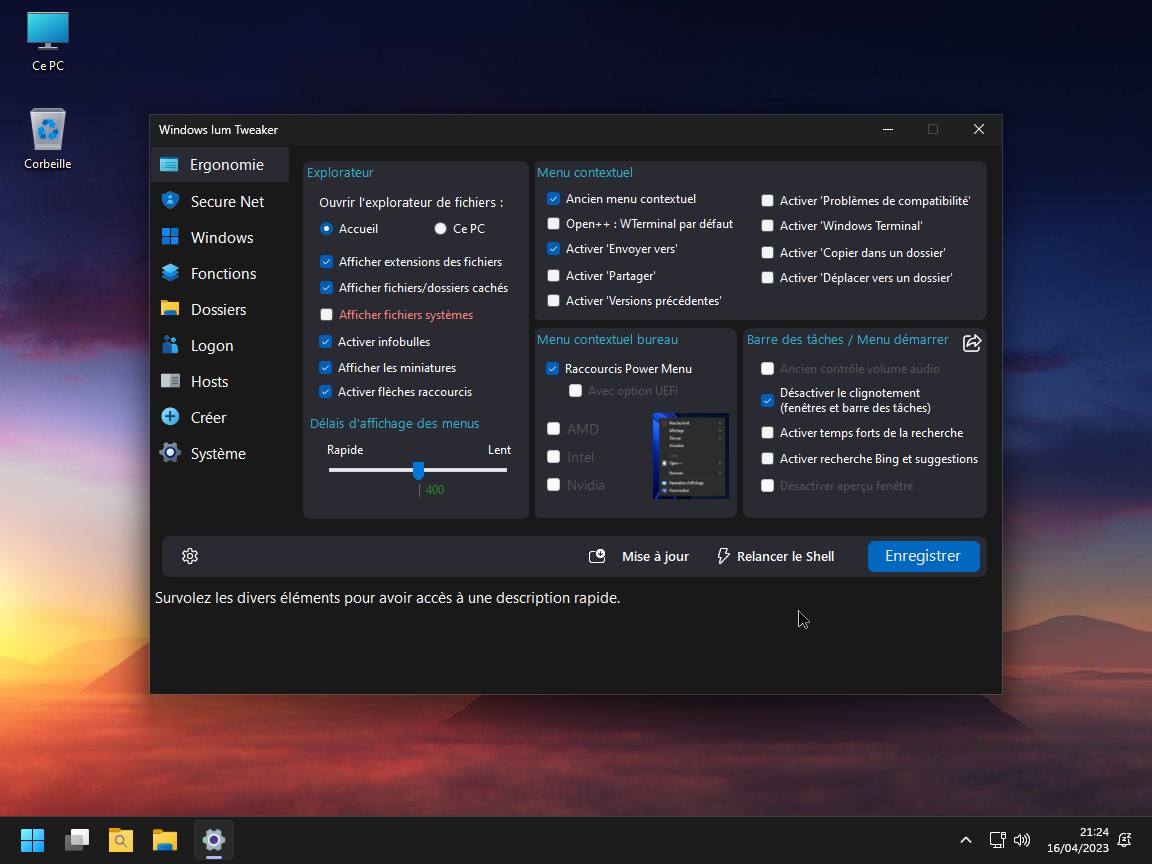Click the share/export icon beside Barre des tâches
The image size is (1152, 864).
[x=972, y=342]
